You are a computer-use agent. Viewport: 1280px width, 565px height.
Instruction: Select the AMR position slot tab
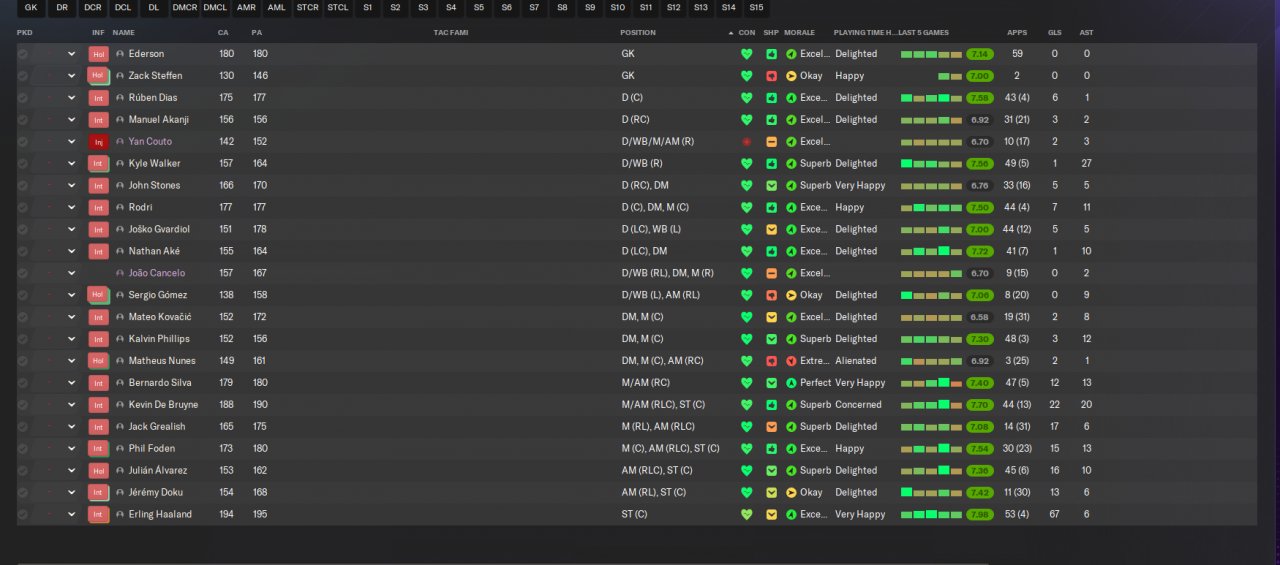[246, 8]
